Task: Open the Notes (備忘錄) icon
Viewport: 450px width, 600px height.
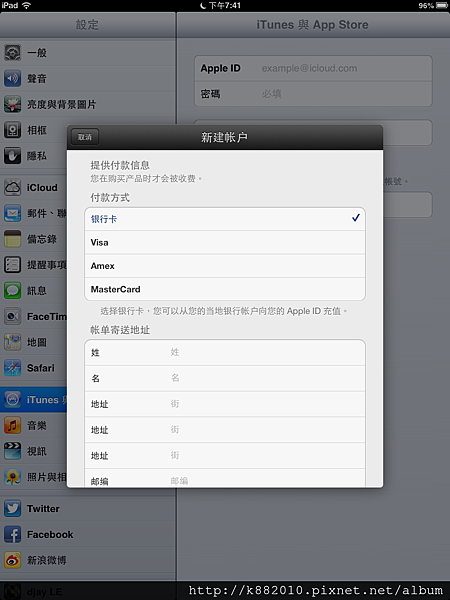Action: [12, 239]
